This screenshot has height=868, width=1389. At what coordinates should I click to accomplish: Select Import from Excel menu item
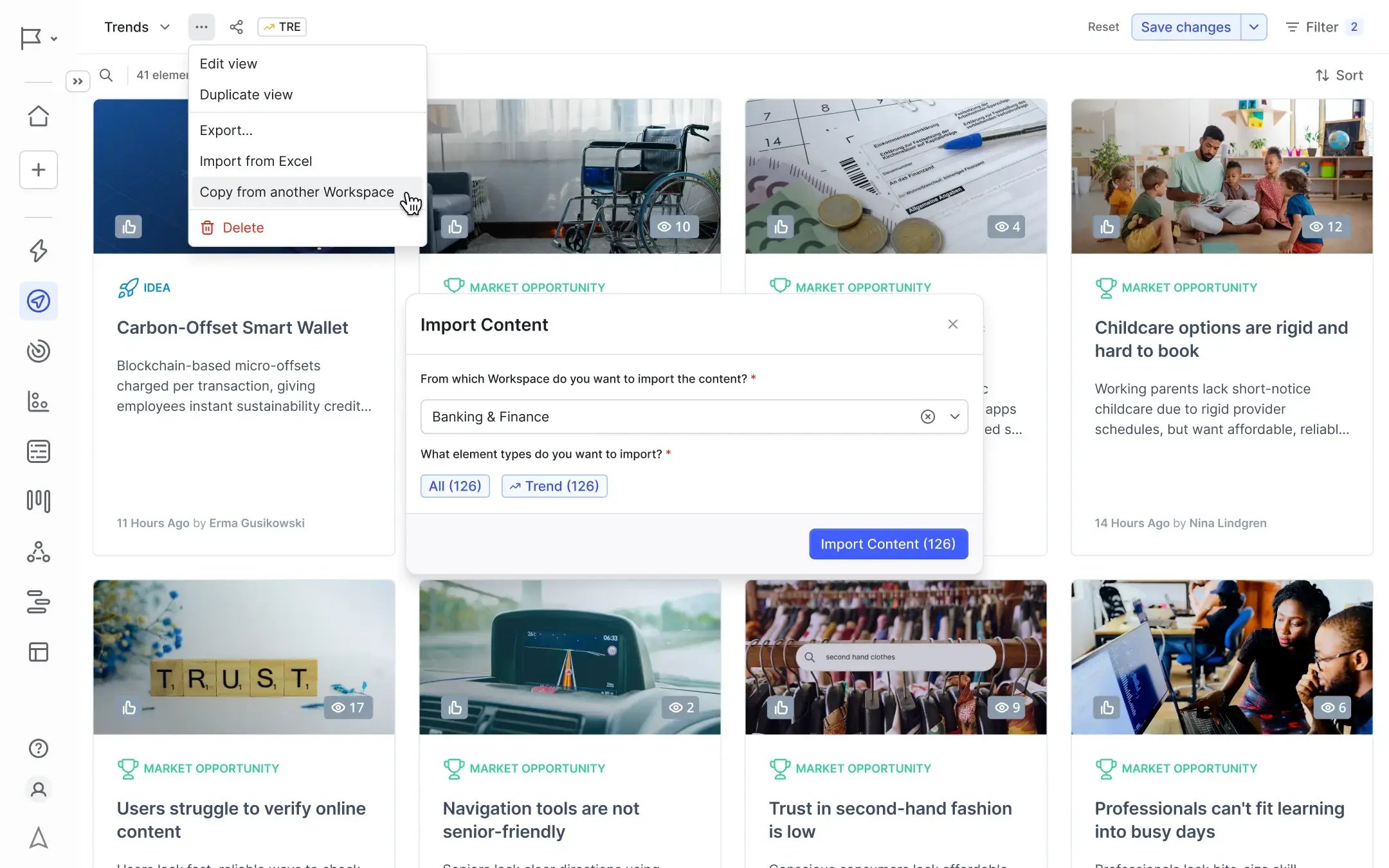point(255,161)
